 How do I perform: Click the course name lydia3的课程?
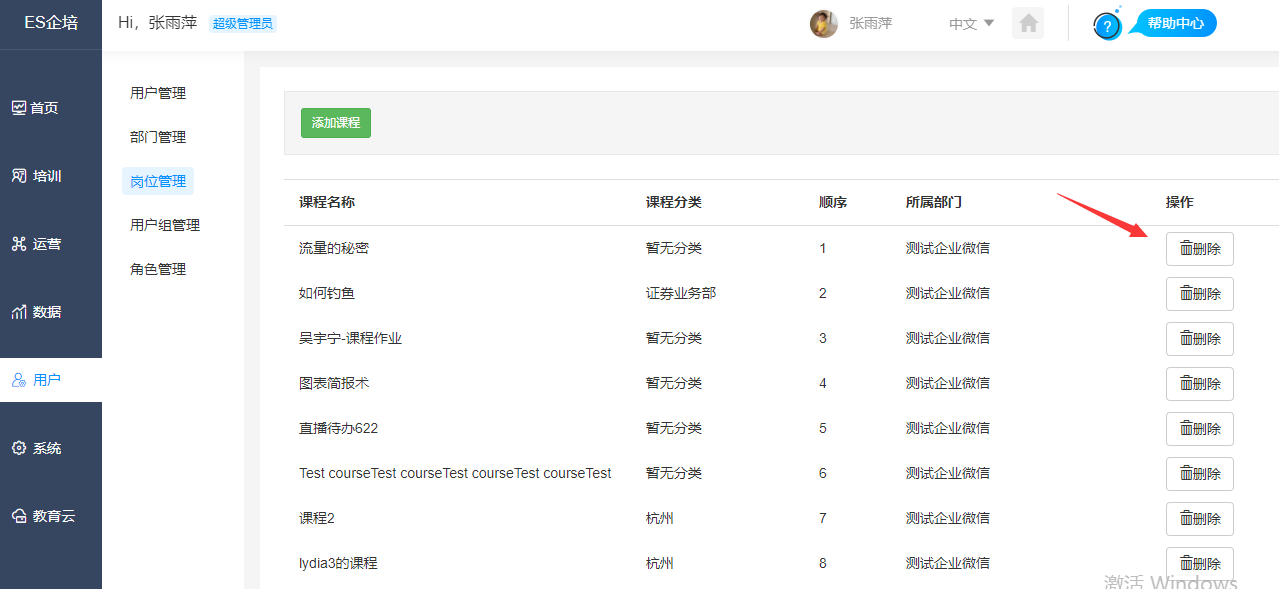338,563
